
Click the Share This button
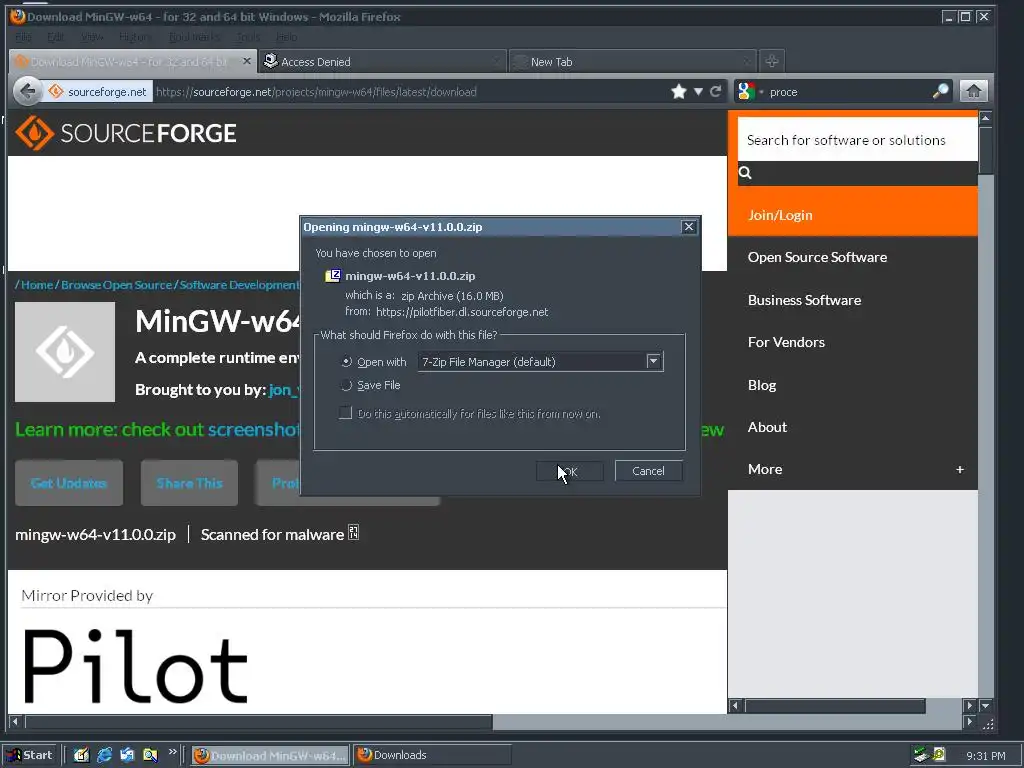click(189, 483)
